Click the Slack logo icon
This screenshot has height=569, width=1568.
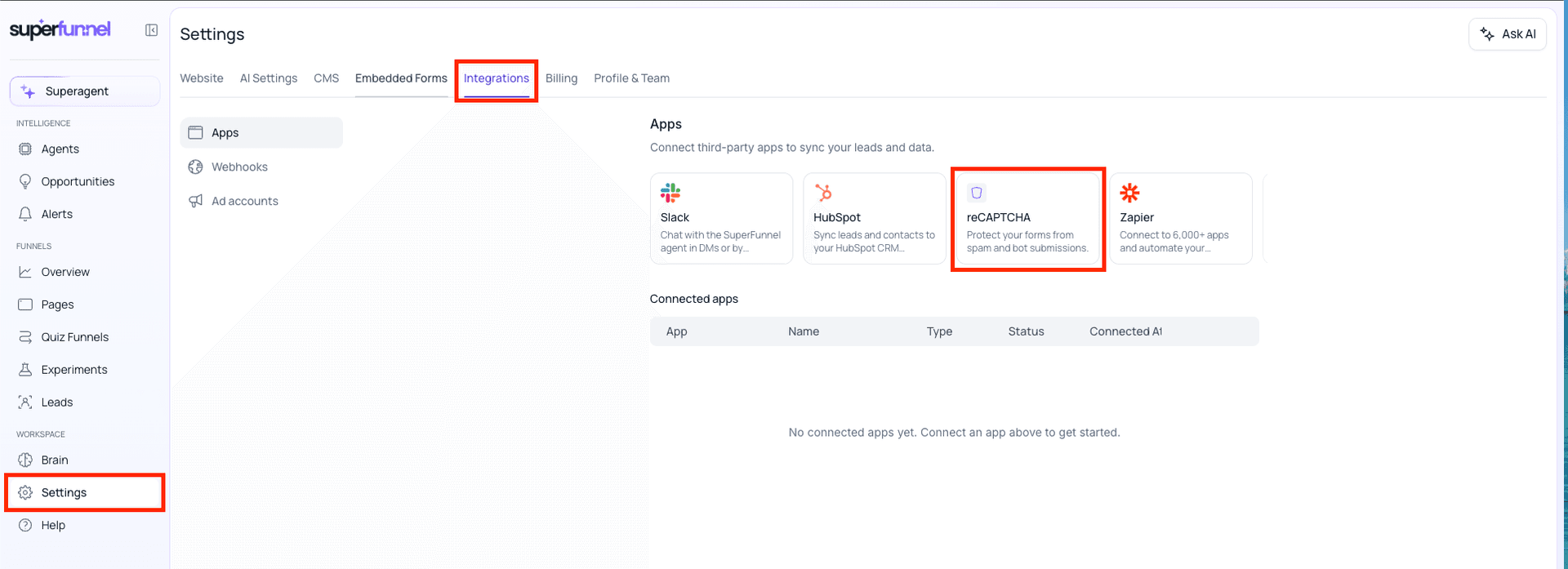pos(670,193)
